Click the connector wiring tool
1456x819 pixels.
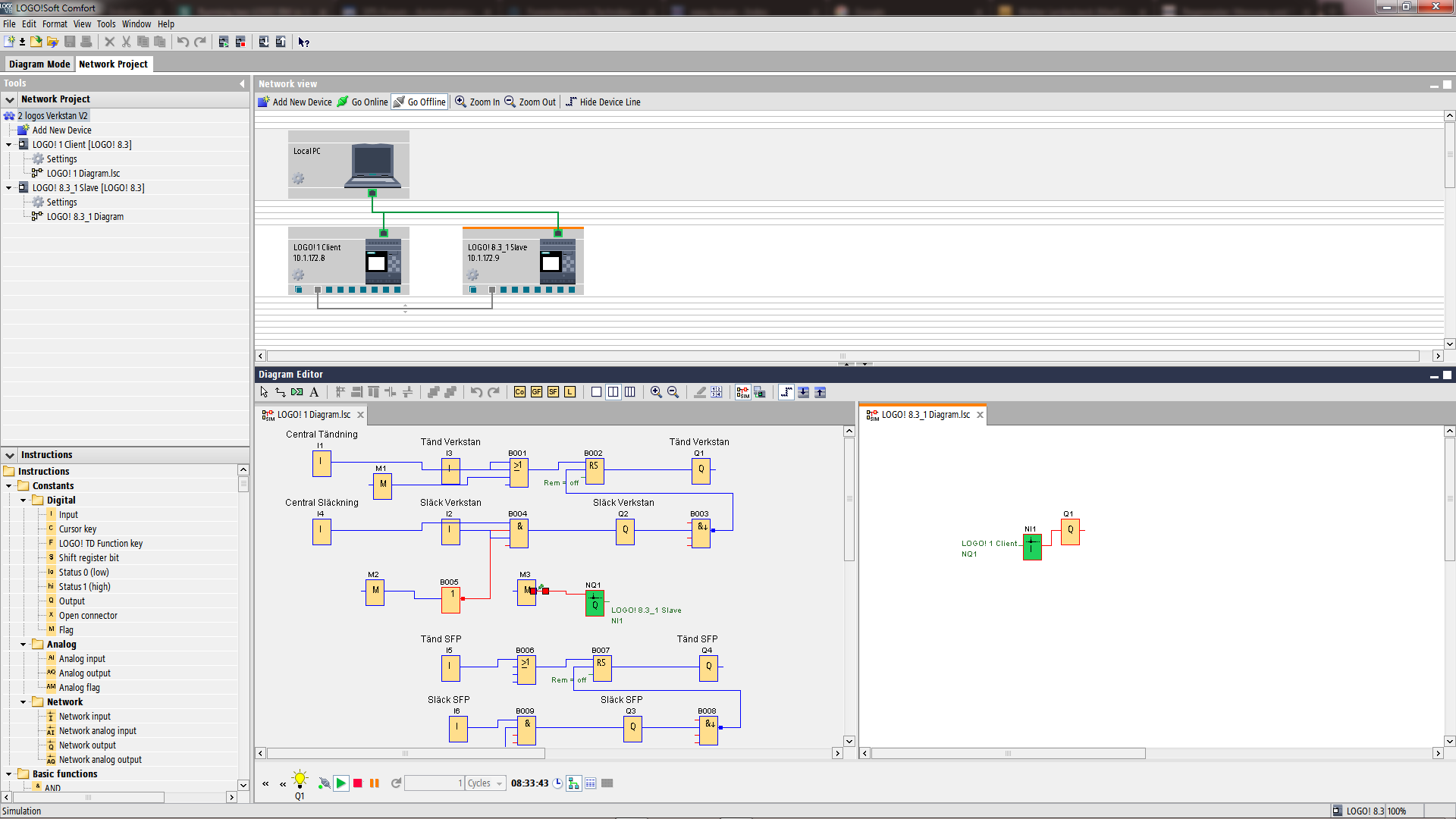[x=281, y=392]
